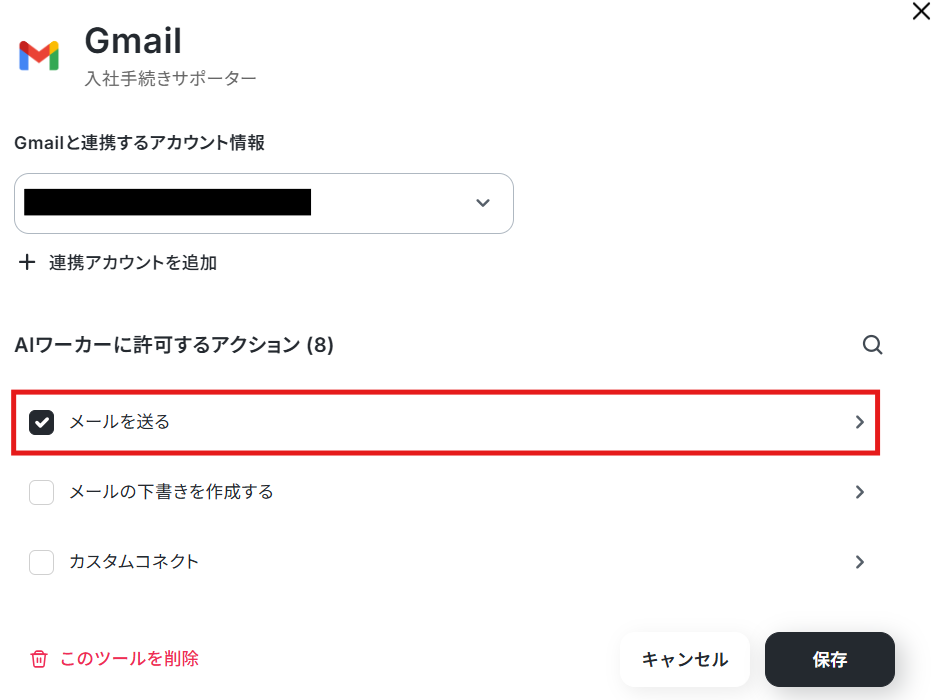
Task: Uncheck the メールを送る checkbox
Action: pyautogui.click(x=41, y=423)
